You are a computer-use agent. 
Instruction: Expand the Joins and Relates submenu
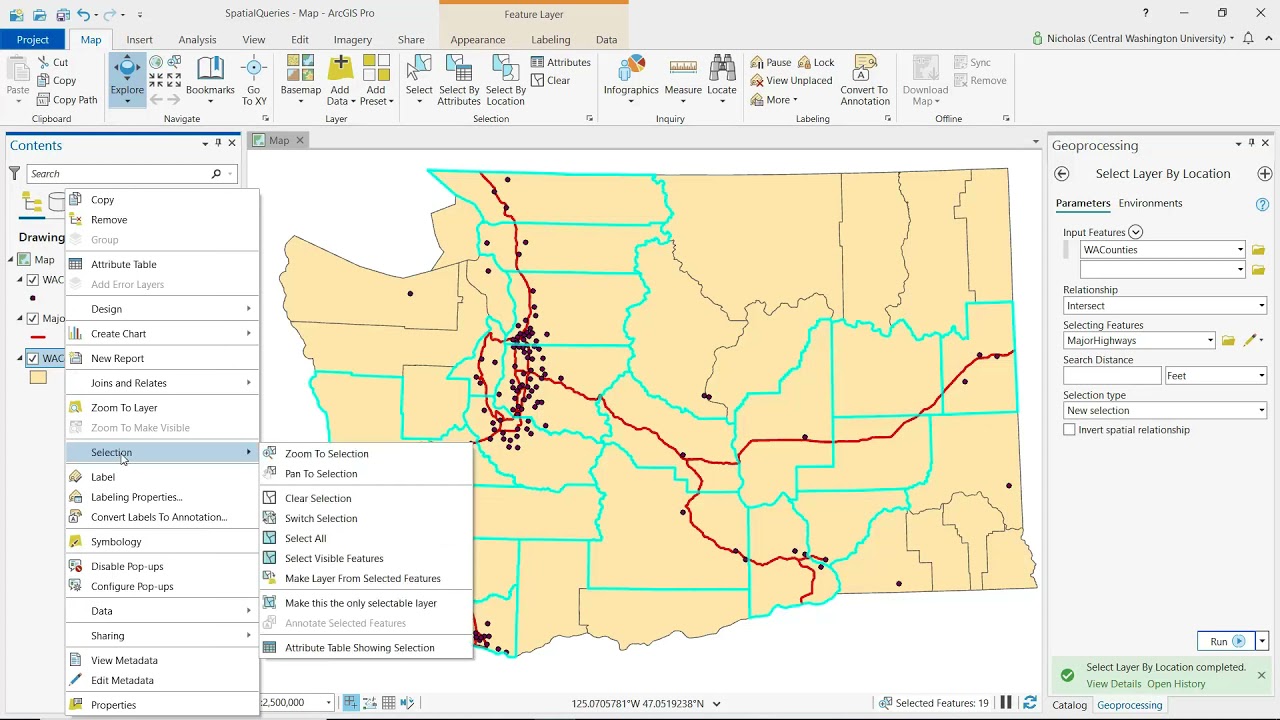[162, 383]
